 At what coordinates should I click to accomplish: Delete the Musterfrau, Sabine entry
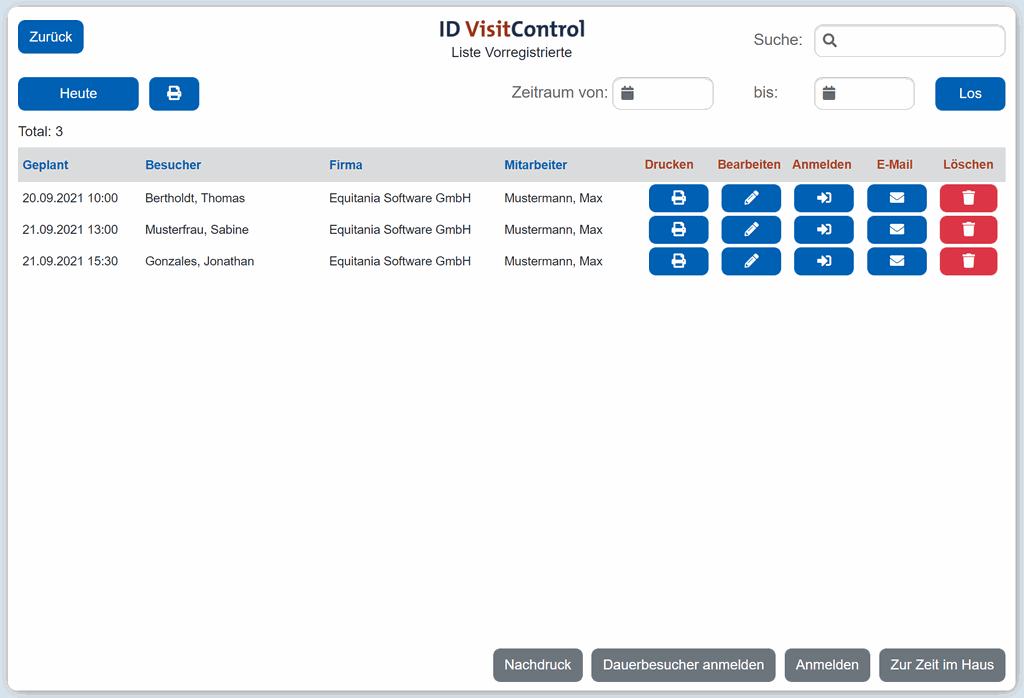(968, 230)
